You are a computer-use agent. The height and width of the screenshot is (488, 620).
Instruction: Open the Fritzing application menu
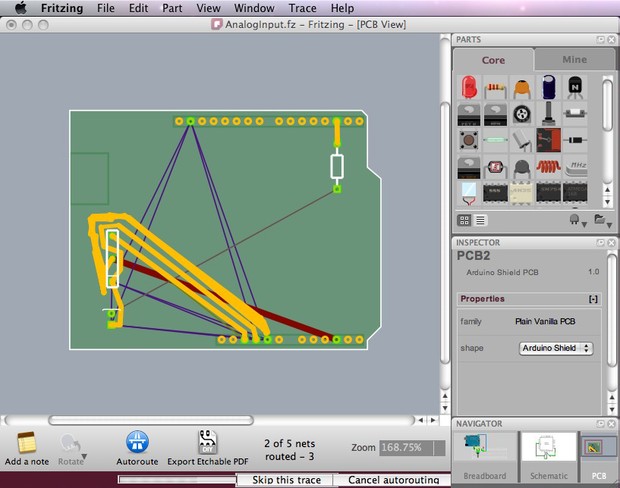coord(62,8)
